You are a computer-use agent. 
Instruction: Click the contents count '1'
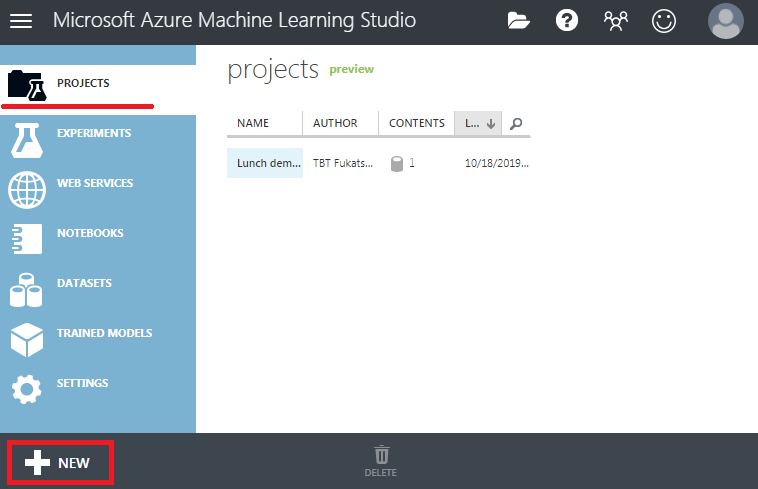tap(412, 163)
